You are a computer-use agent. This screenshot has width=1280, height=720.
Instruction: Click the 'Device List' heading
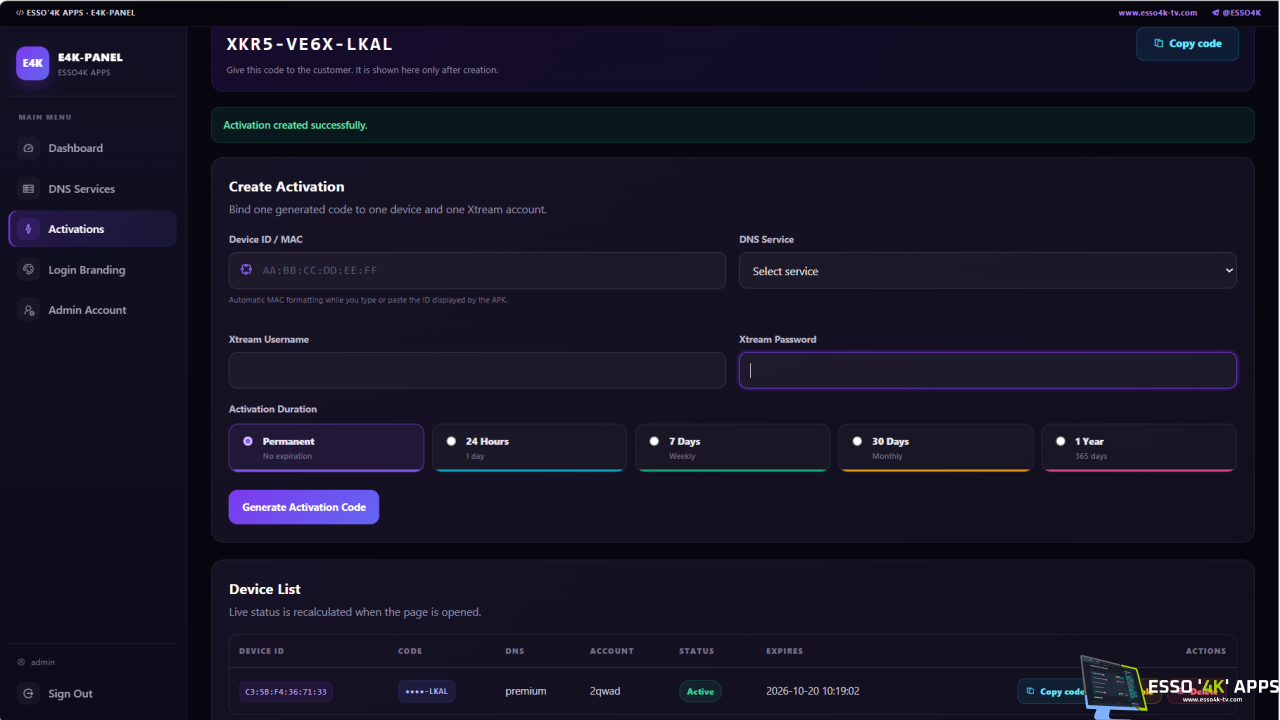coord(265,589)
